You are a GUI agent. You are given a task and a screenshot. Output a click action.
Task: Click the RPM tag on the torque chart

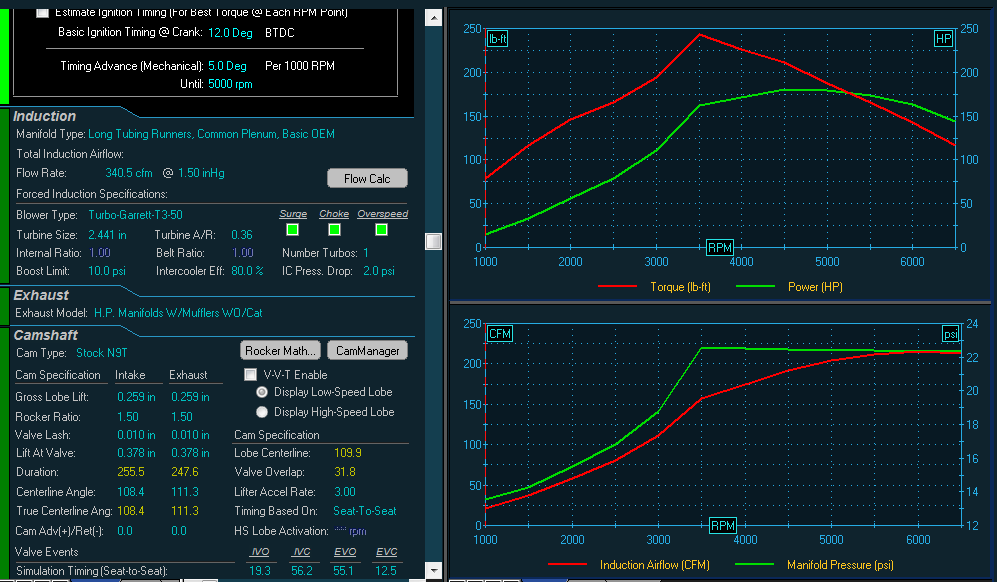719,247
